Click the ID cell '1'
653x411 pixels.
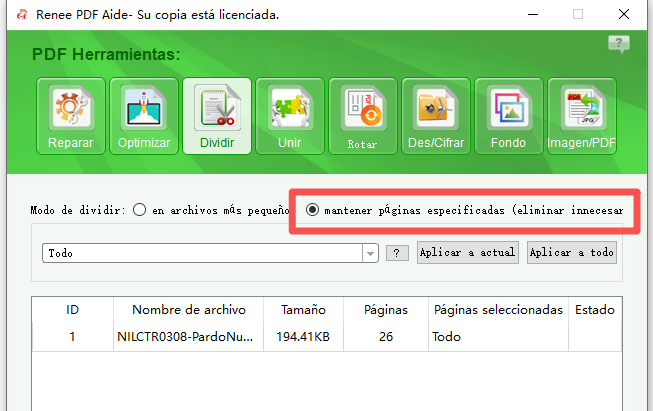click(x=72, y=336)
